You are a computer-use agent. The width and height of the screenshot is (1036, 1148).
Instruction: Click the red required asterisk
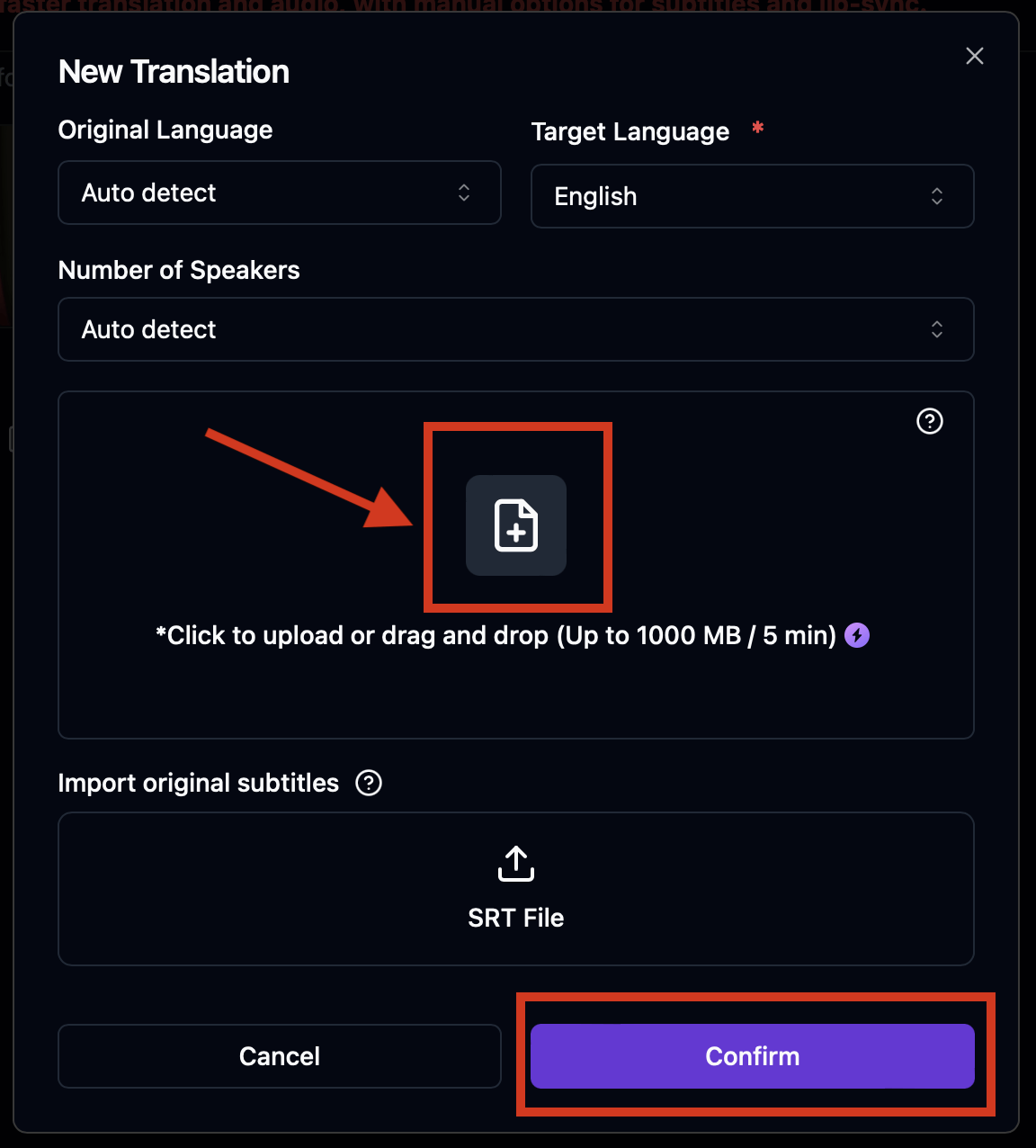758,128
